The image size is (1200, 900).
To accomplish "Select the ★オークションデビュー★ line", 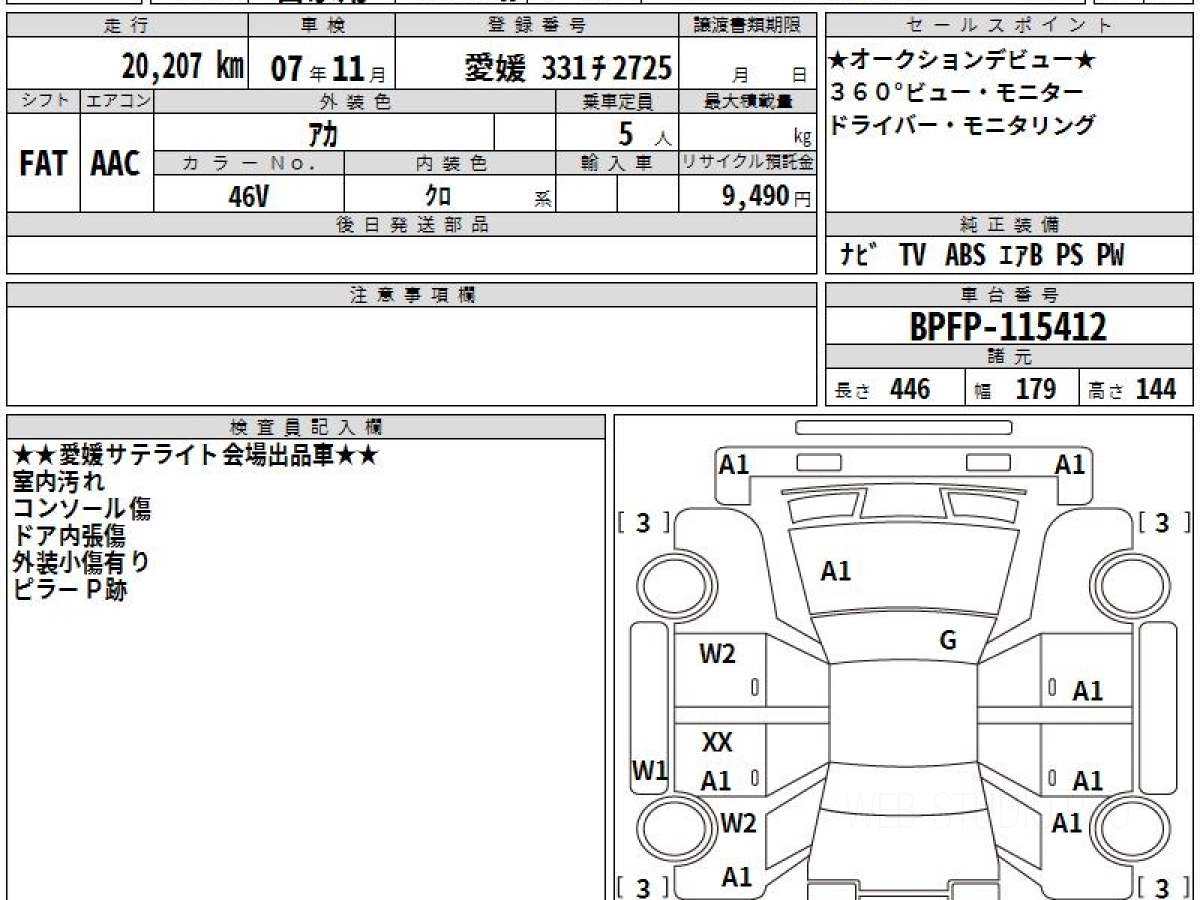I will 963,61.
